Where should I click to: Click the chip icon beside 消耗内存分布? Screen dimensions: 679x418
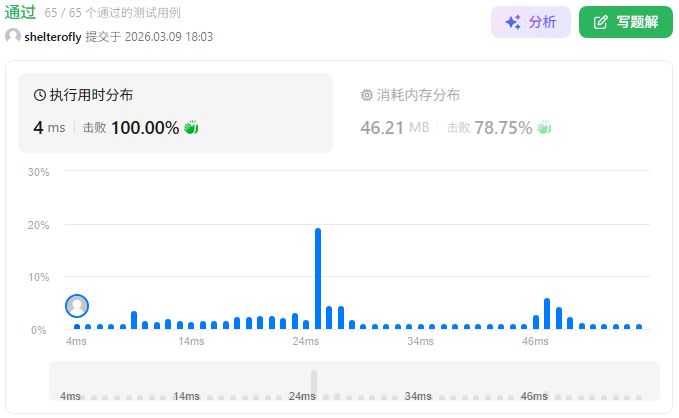[366, 95]
